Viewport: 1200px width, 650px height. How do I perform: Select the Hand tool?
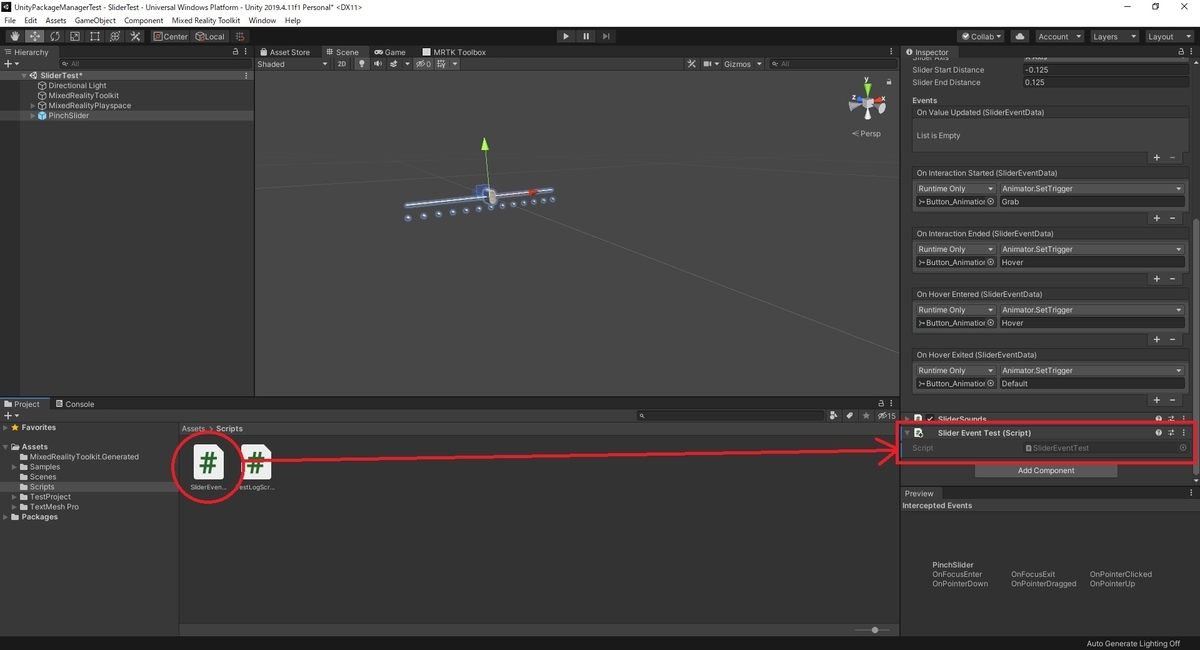(14, 36)
